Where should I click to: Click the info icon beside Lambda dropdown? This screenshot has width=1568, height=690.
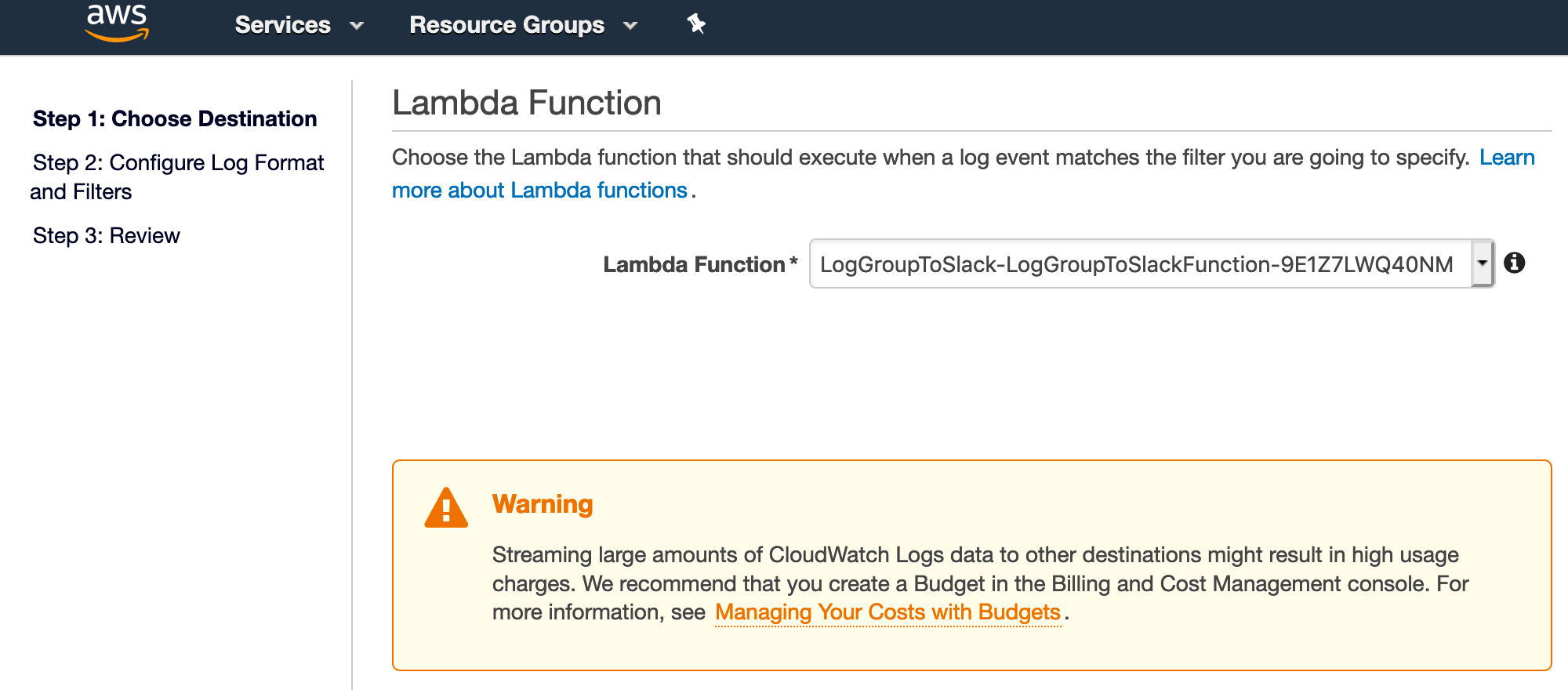coord(1515,263)
